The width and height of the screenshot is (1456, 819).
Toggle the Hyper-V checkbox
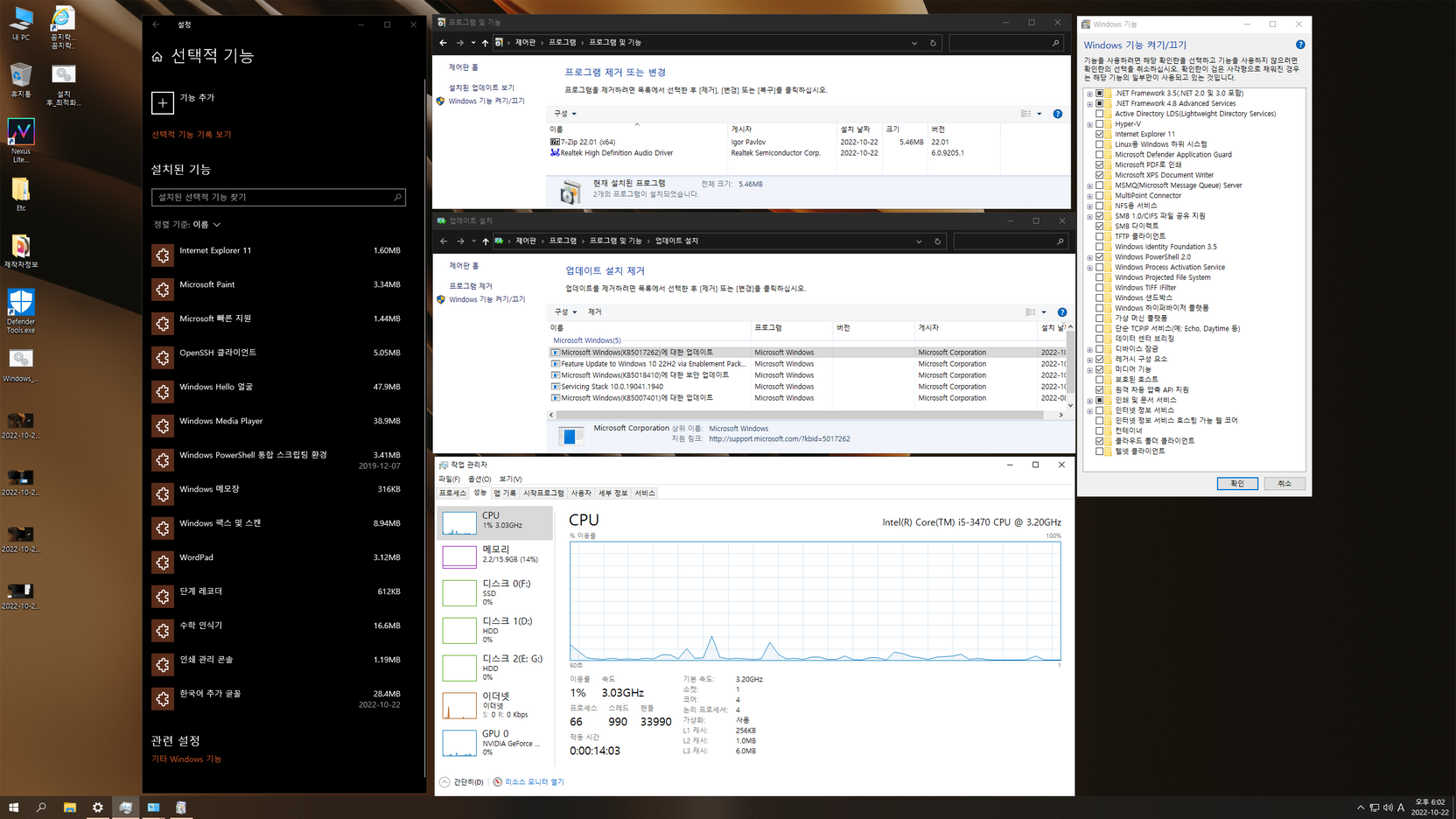[x=1100, y=124]
